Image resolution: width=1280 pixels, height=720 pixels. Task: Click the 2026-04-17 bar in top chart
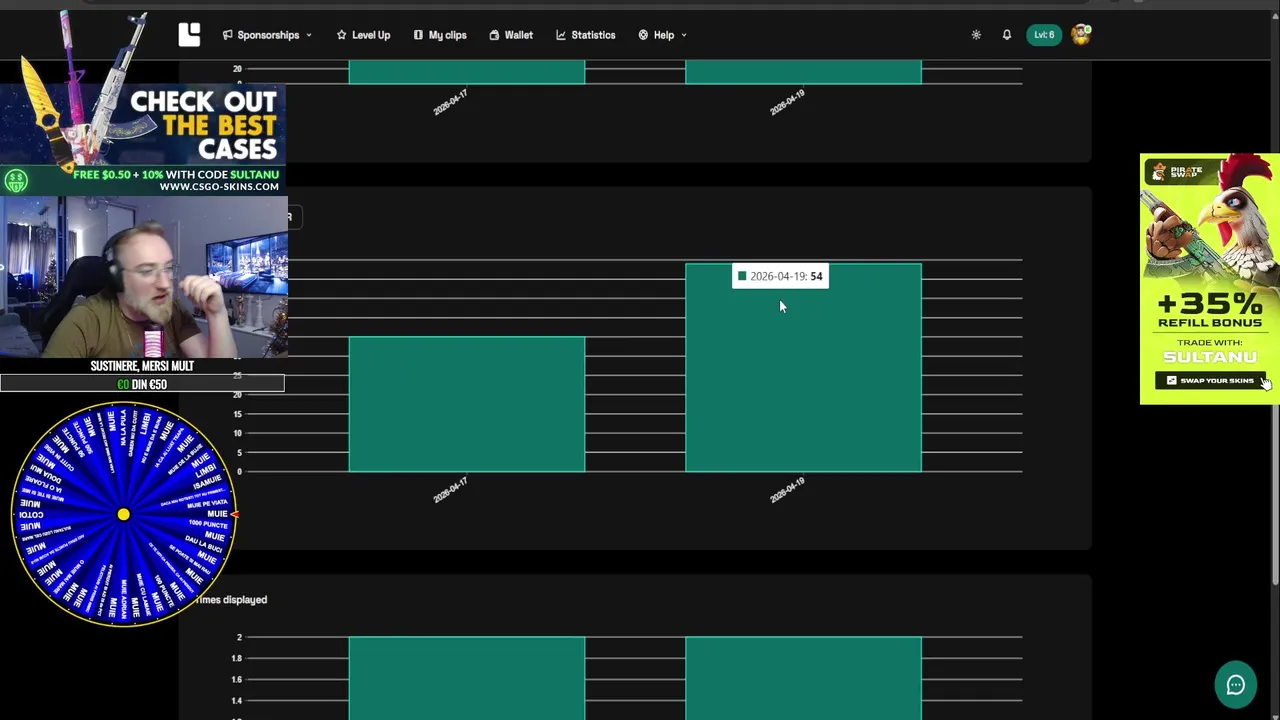467,72
